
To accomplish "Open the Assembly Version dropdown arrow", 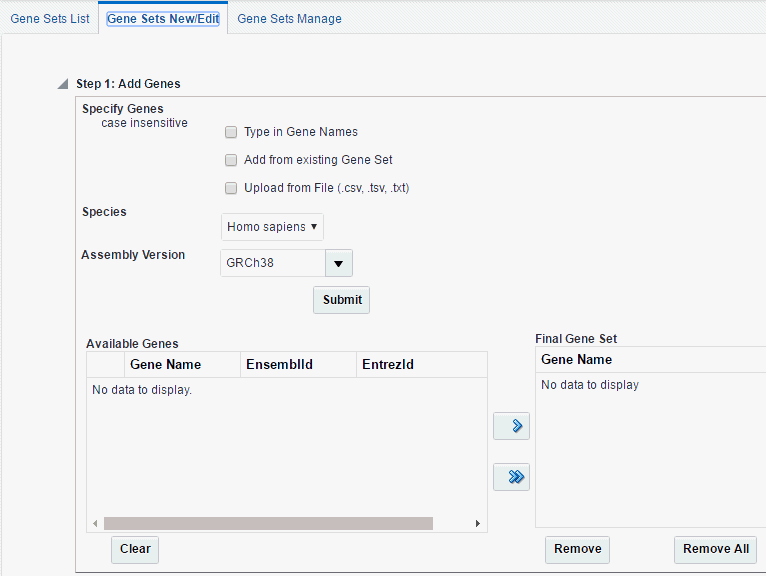I will (x=339, y=263).
